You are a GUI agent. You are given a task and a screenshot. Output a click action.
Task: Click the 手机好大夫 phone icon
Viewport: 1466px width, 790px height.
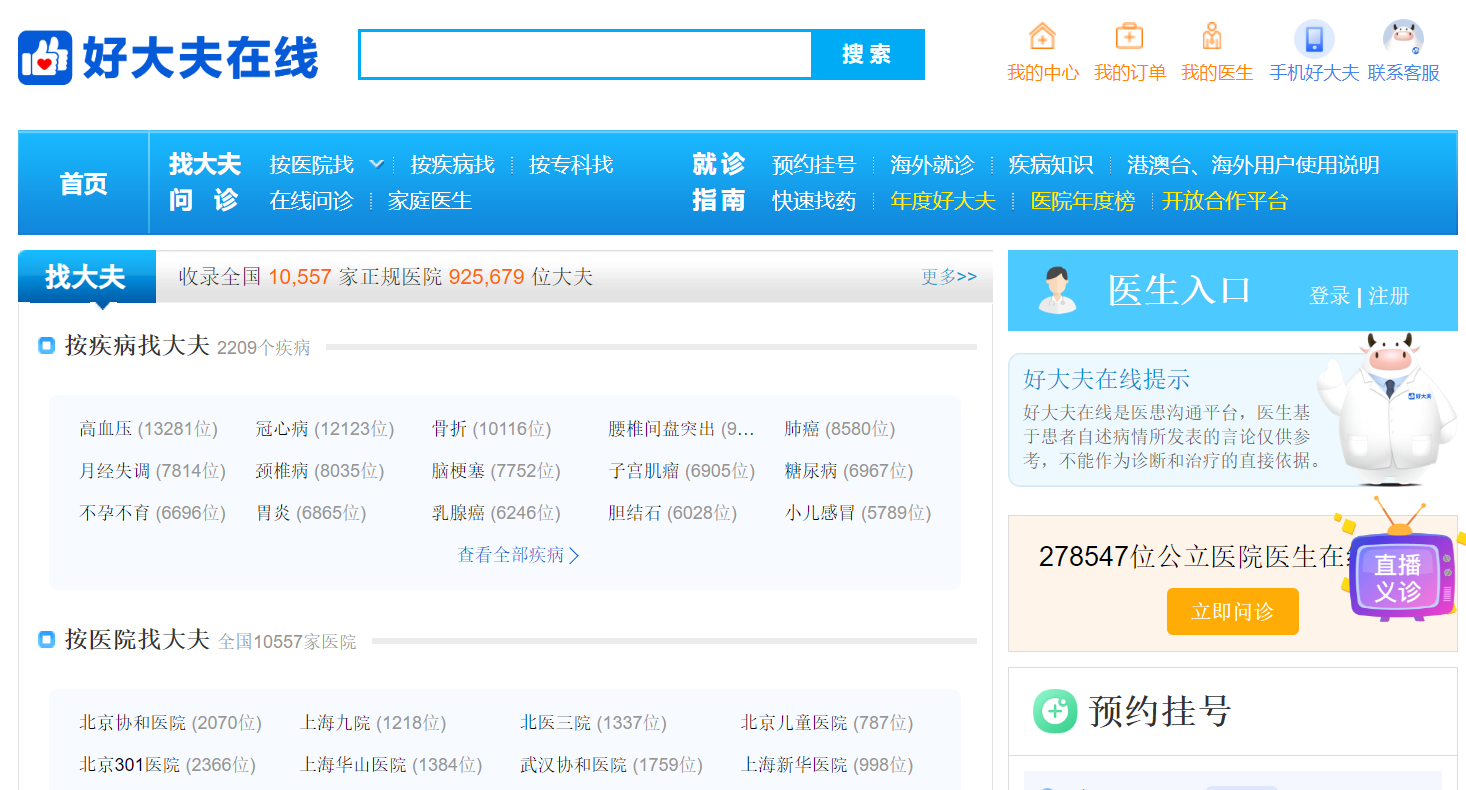(1314, 39)
